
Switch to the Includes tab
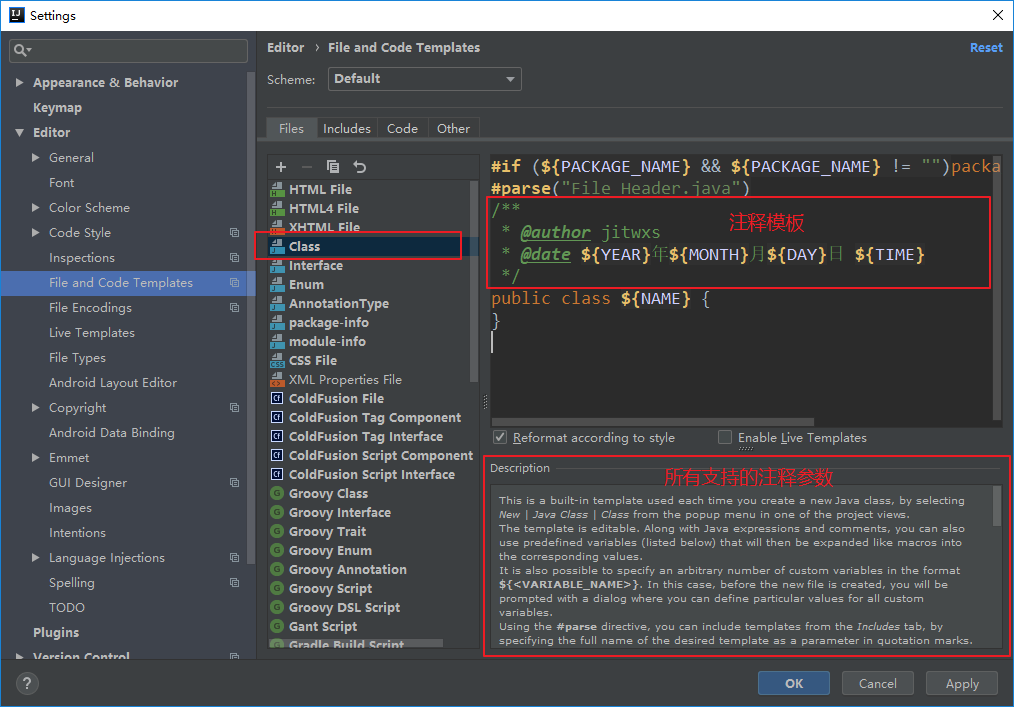346,128
